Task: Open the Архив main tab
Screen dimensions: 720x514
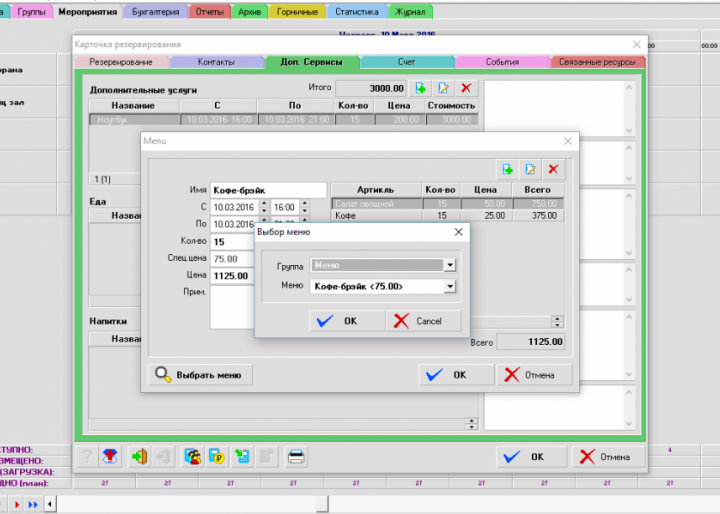Action: point(249,12)
